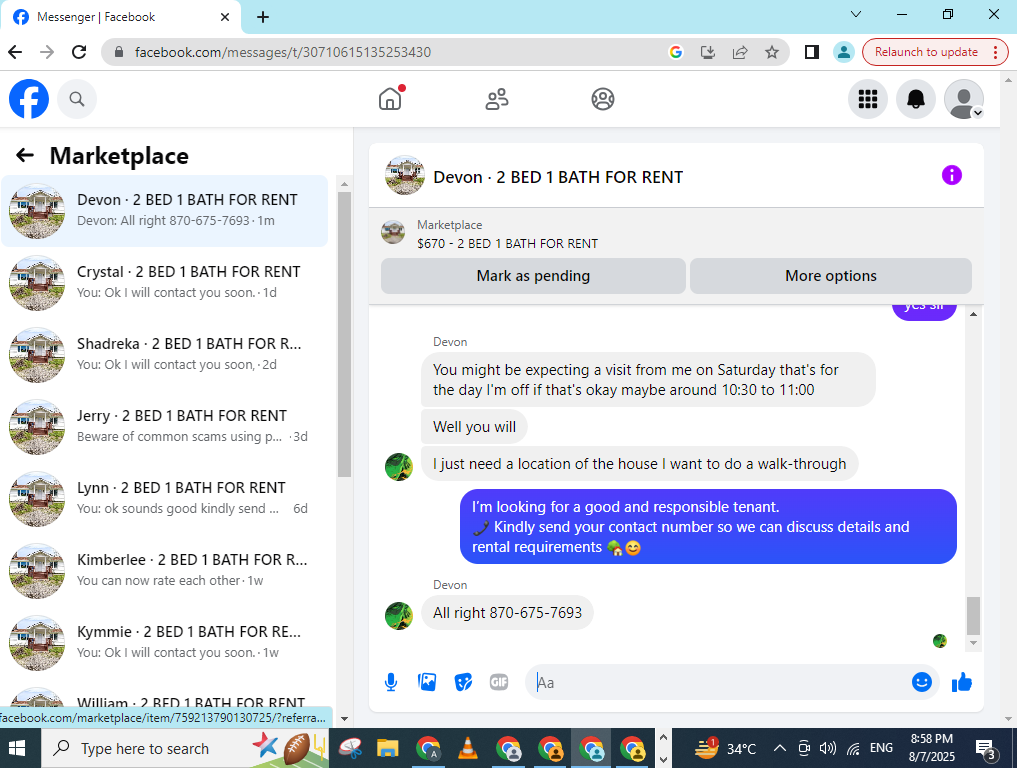Screen dimensions: 1017x768
Task: Click the phone number message 870-675-7693
Action: tap(507, 613)
